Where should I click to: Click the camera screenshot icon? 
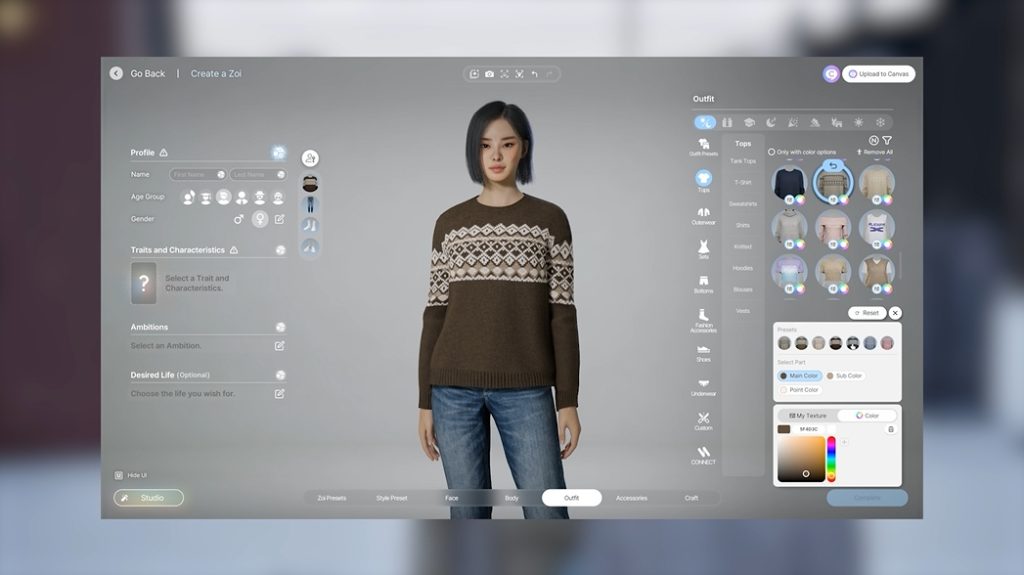pos(489,74)
